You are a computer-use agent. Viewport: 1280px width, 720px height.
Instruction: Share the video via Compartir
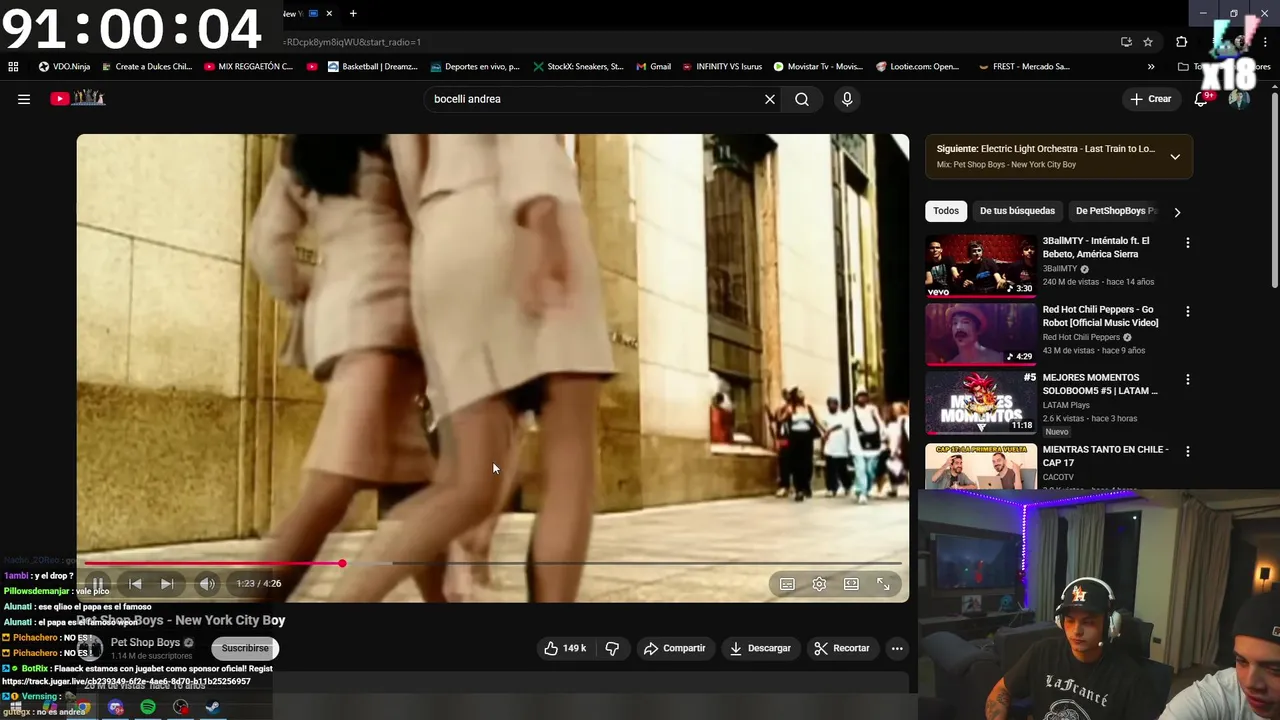point(675,648)
